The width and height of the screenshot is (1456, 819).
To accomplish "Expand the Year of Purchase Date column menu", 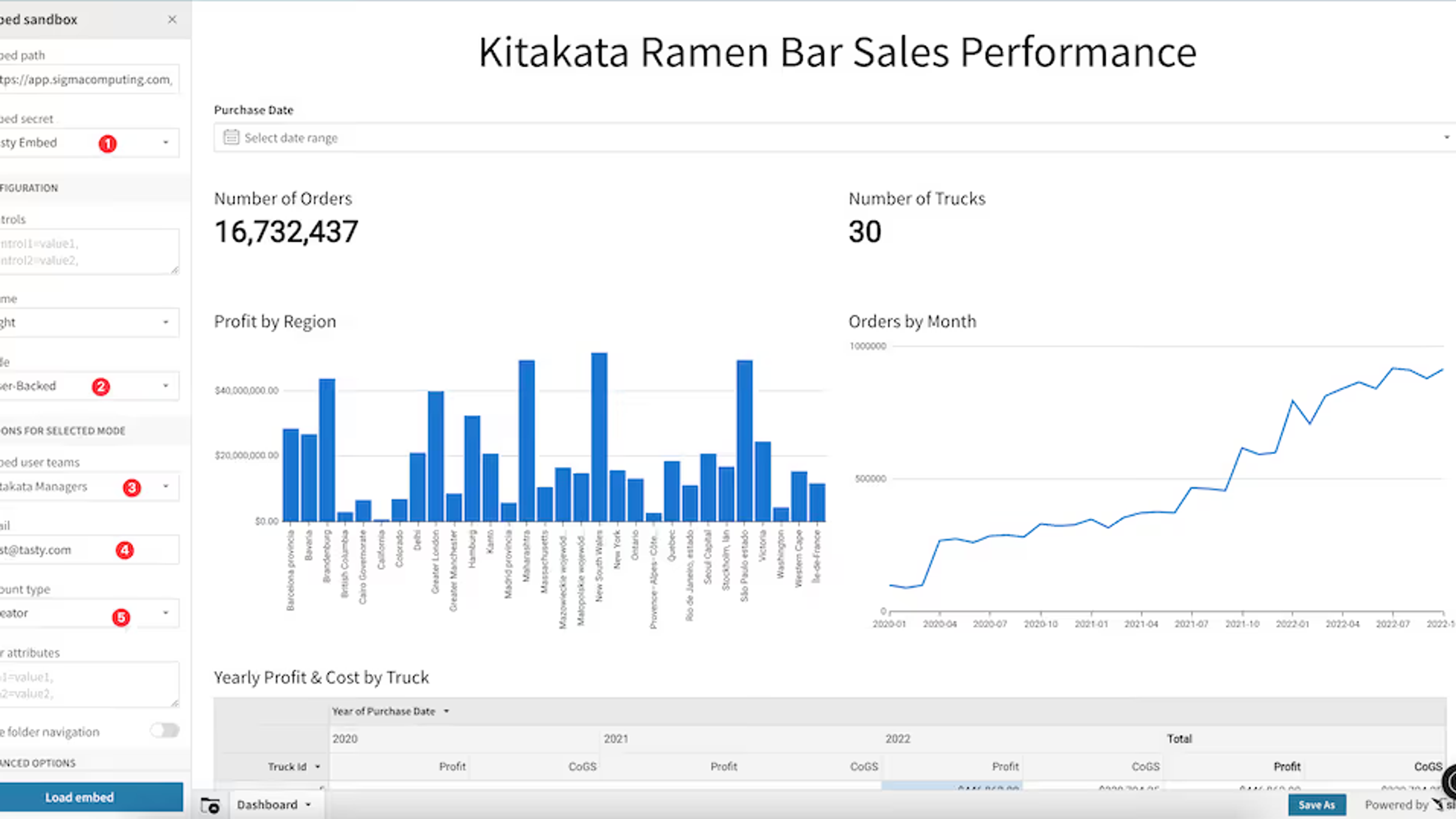I will coord(447,711).
